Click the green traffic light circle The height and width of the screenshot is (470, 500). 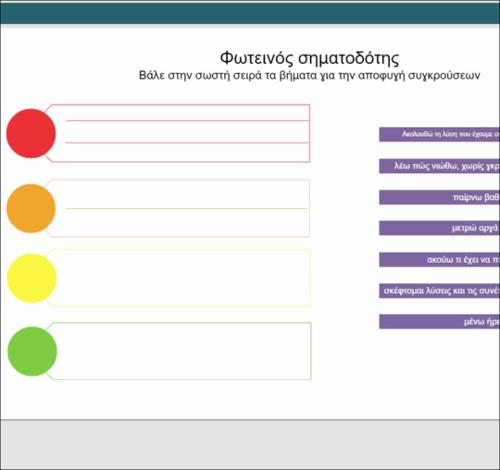32,351
